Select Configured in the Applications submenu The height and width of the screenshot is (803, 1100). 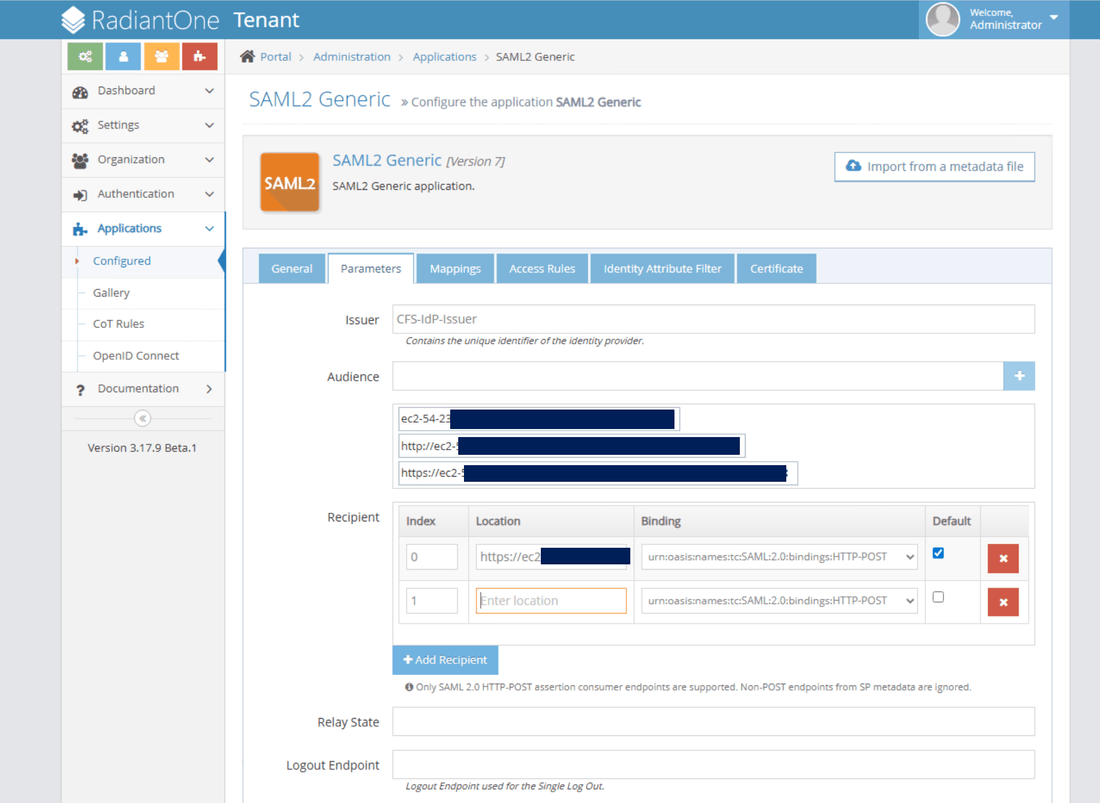pyautogui.click(x=122, y=261)
